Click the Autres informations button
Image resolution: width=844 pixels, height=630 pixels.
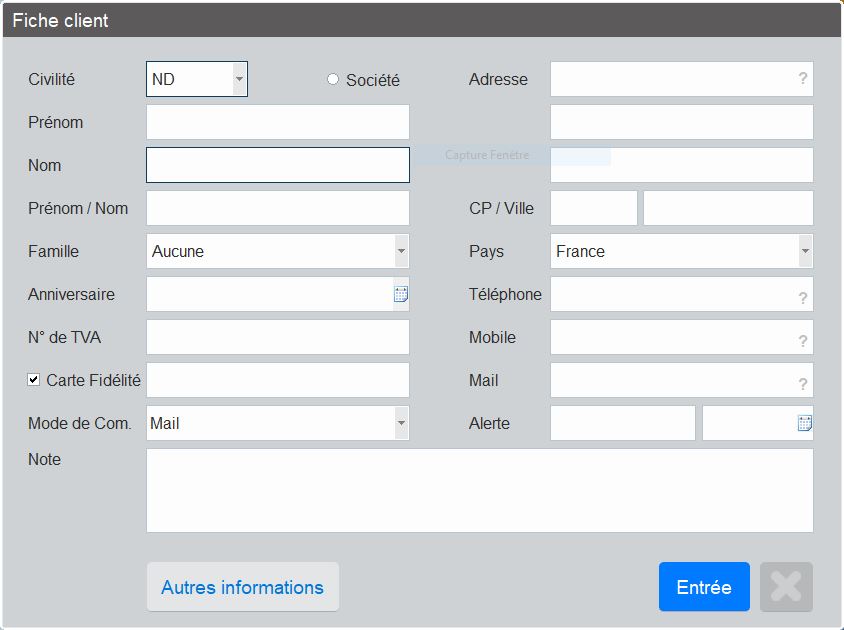(242, 587)
